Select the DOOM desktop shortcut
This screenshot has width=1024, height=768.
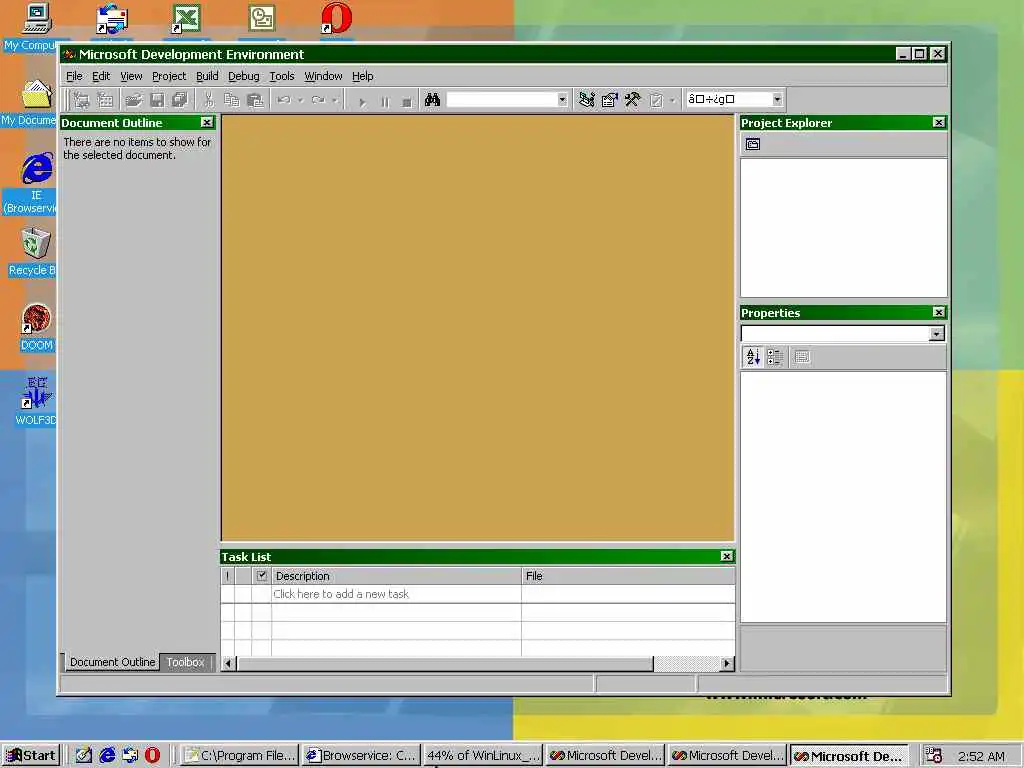[36, 327]
